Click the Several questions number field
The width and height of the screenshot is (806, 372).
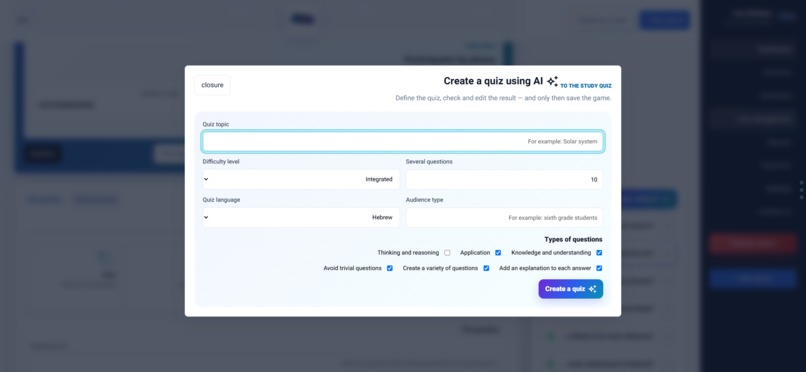504,179
